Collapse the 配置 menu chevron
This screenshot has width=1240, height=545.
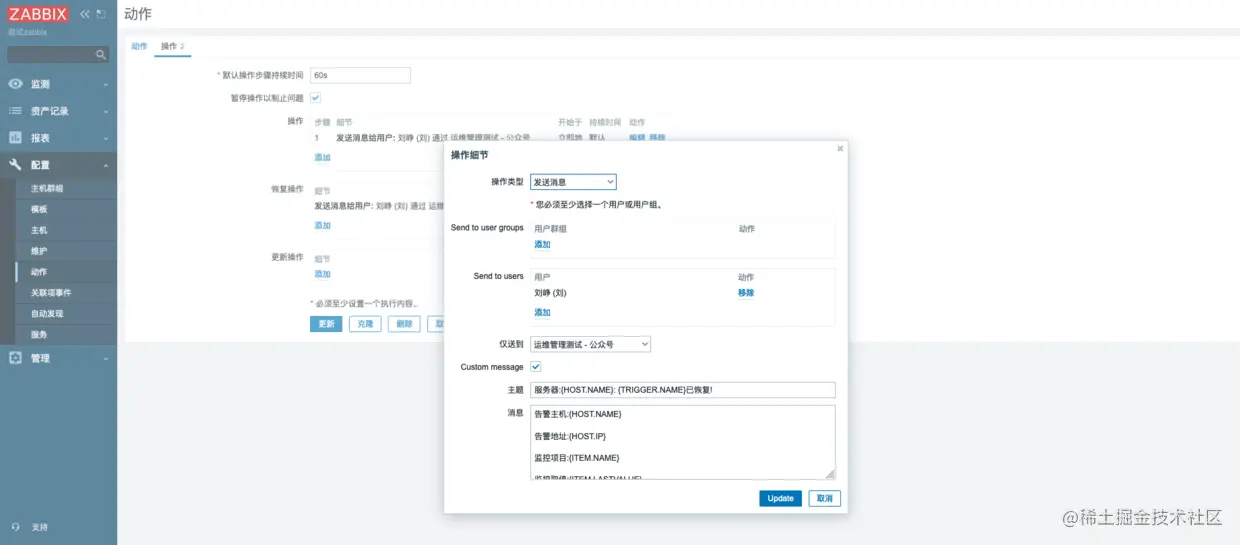coord(106,165)
